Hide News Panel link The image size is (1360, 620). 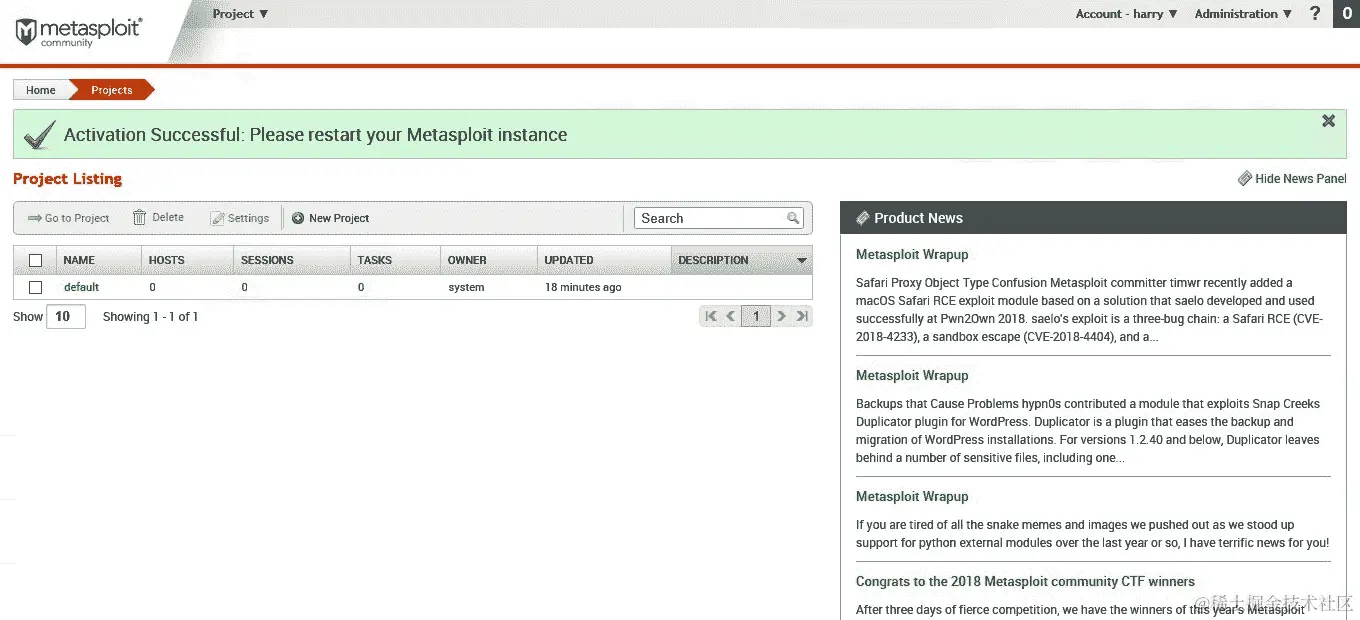(x=1292, y=178)
